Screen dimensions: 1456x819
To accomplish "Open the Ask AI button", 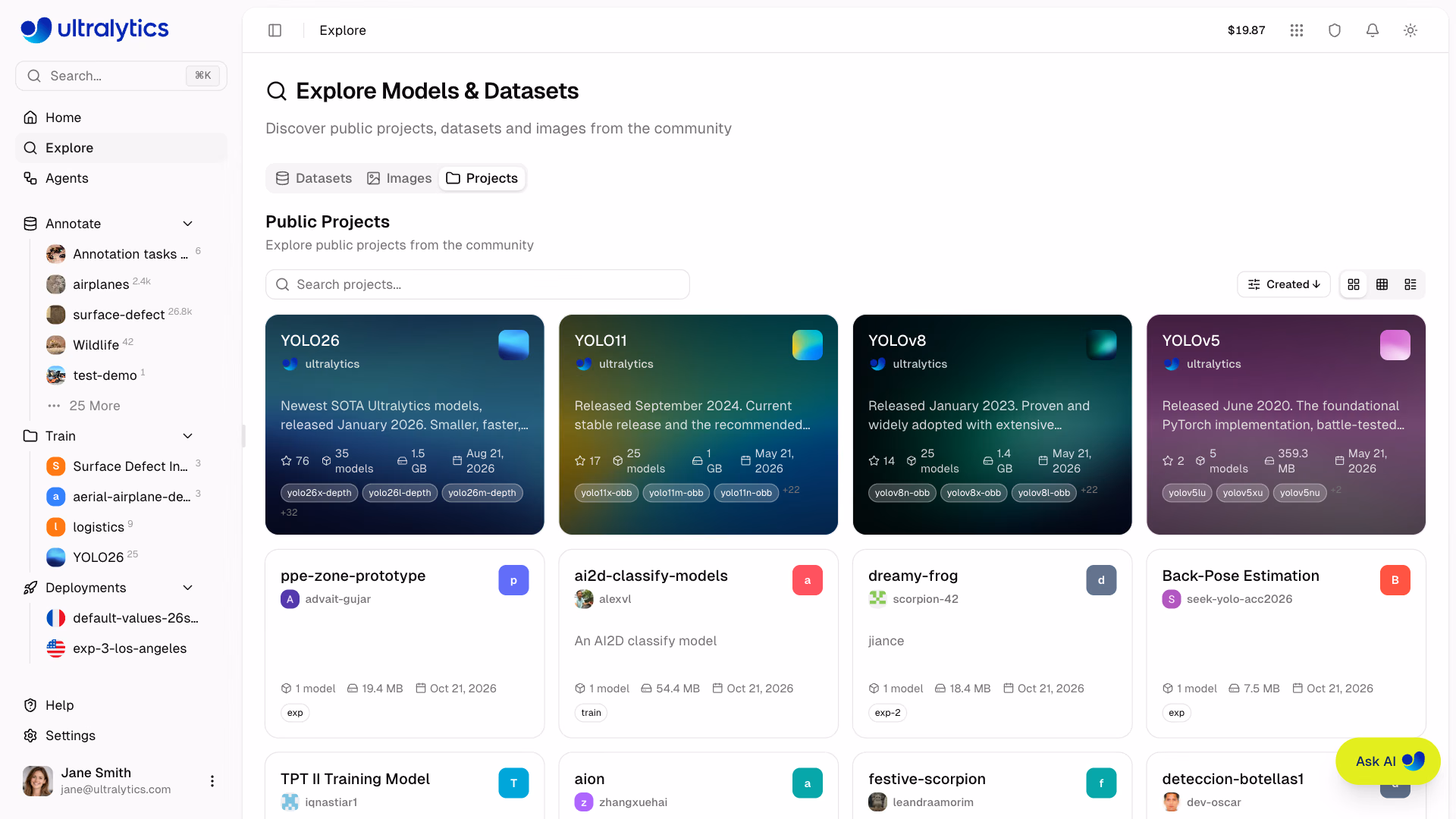I will click(1388, 761).
